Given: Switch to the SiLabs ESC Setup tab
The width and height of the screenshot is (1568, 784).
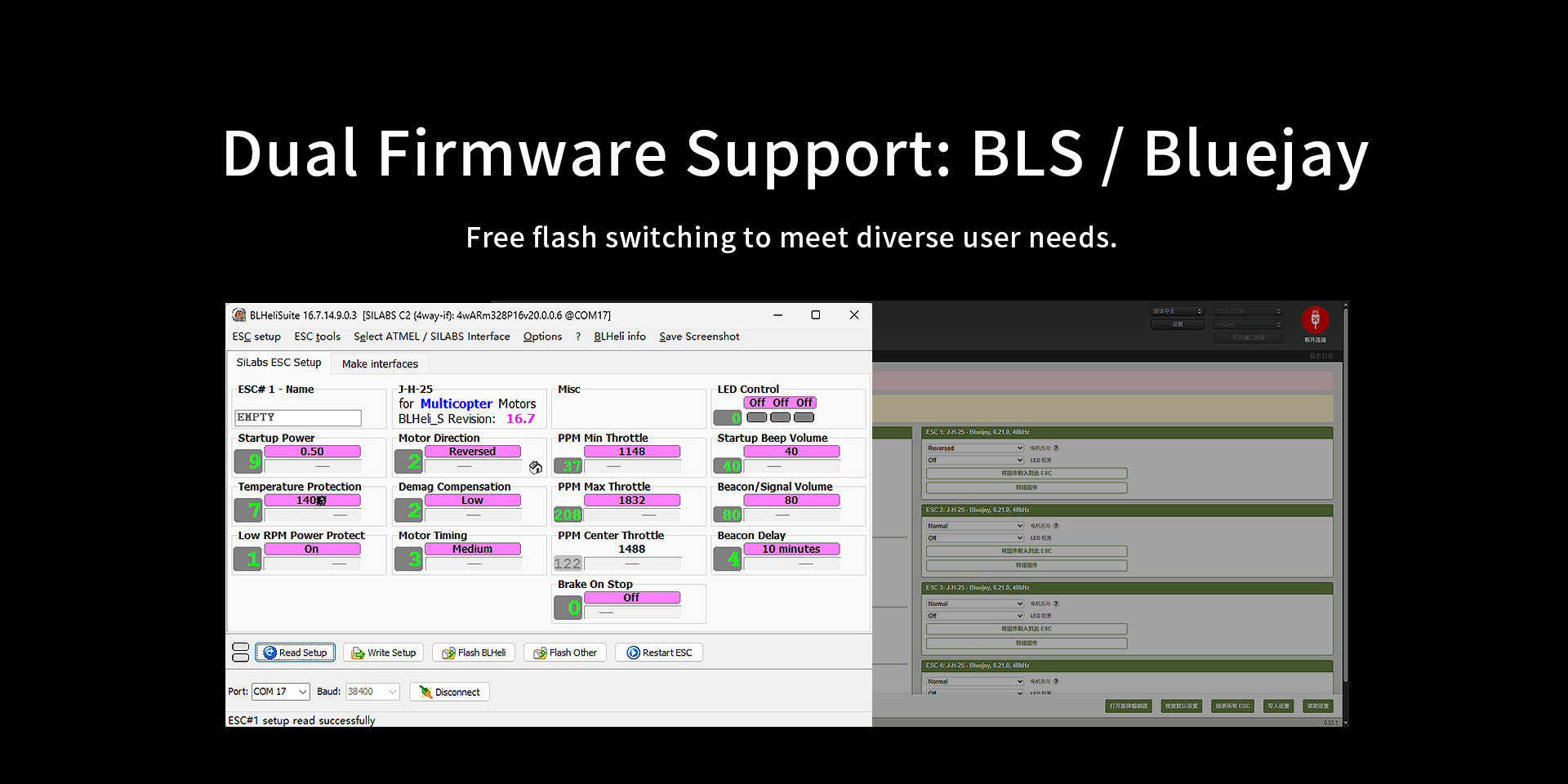Looking at the screenshot, I should pos(278,363).
